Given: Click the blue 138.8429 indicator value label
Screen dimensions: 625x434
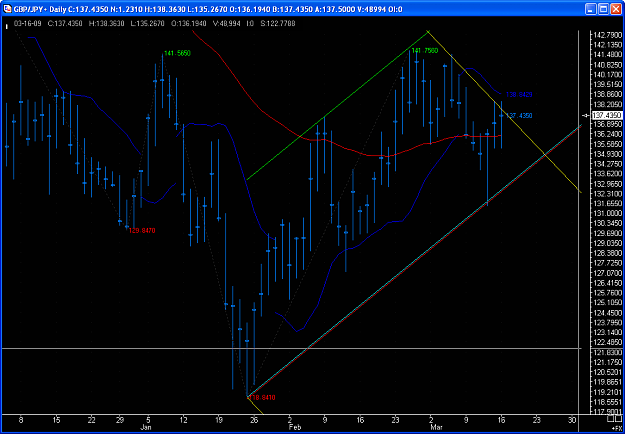Looking at the screenshot, I should 519,95.
